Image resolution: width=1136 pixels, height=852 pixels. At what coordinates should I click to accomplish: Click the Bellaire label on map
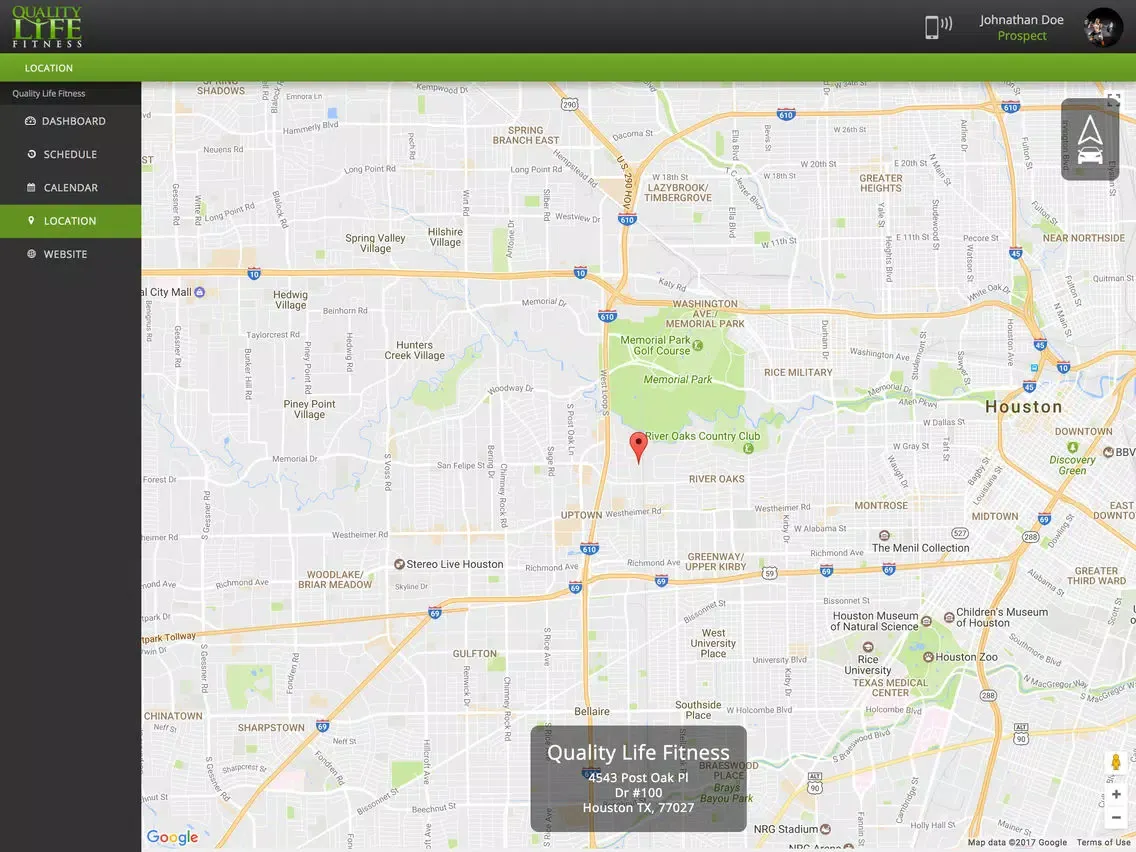(592, 711)
